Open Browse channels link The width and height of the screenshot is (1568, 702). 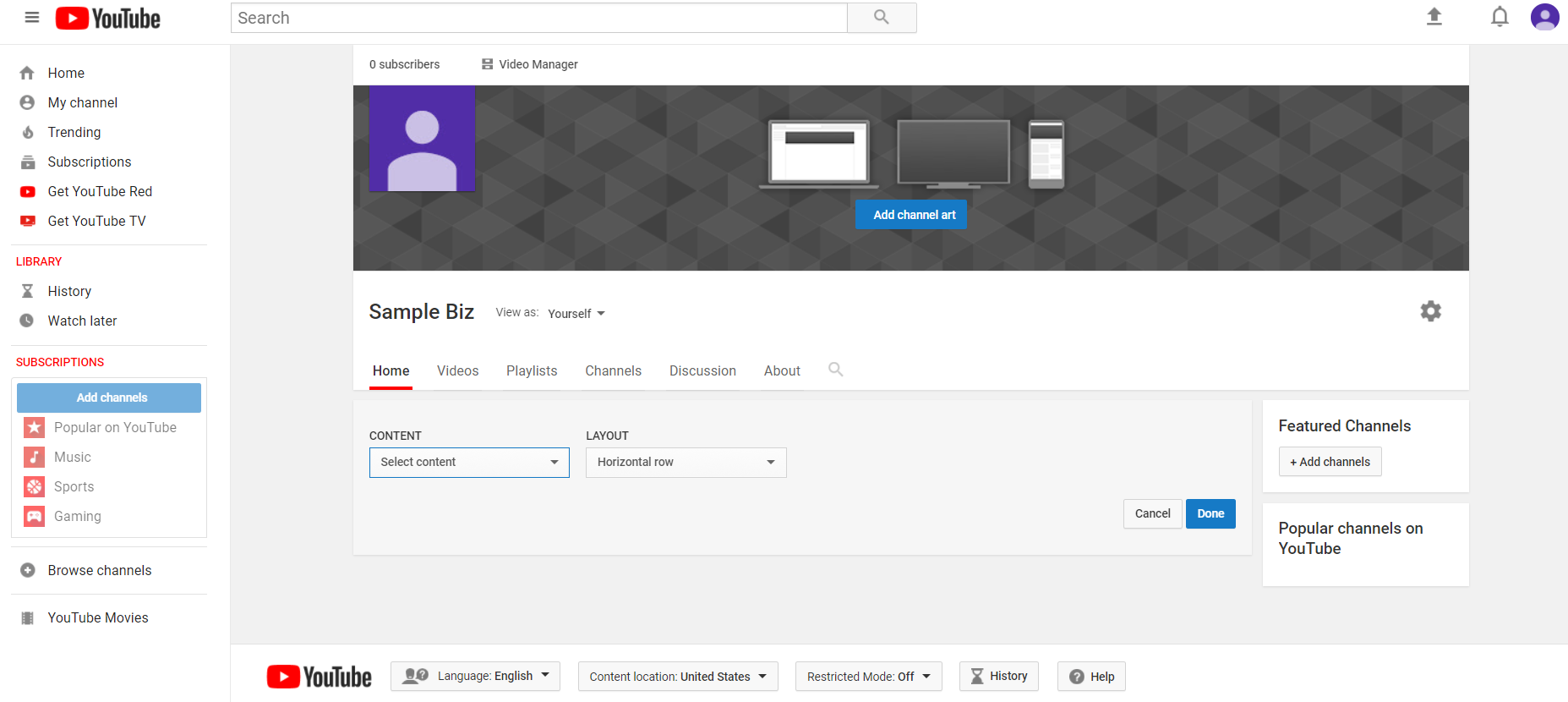[100, 570]
